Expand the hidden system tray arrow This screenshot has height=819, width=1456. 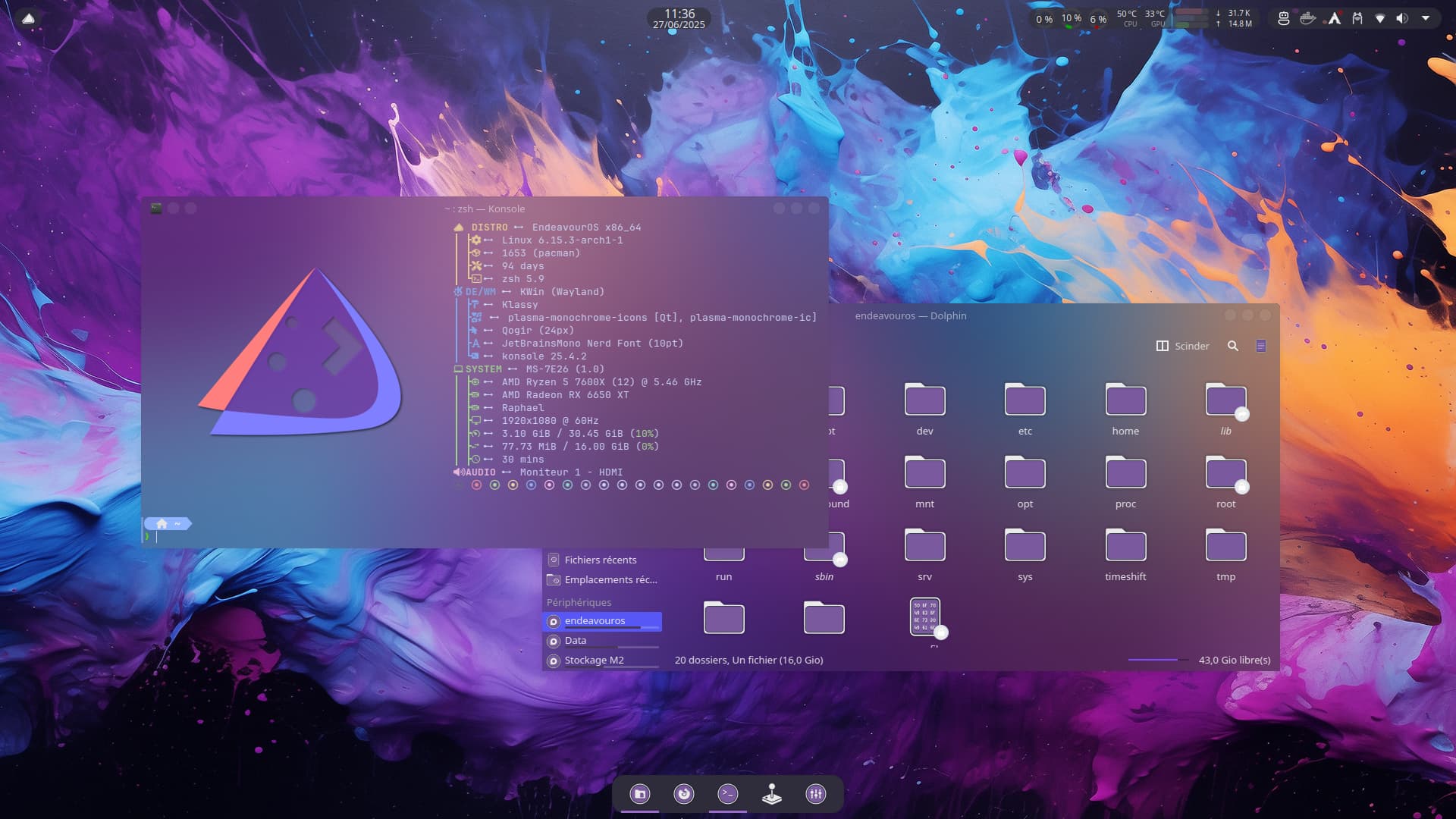[1426, 18]
